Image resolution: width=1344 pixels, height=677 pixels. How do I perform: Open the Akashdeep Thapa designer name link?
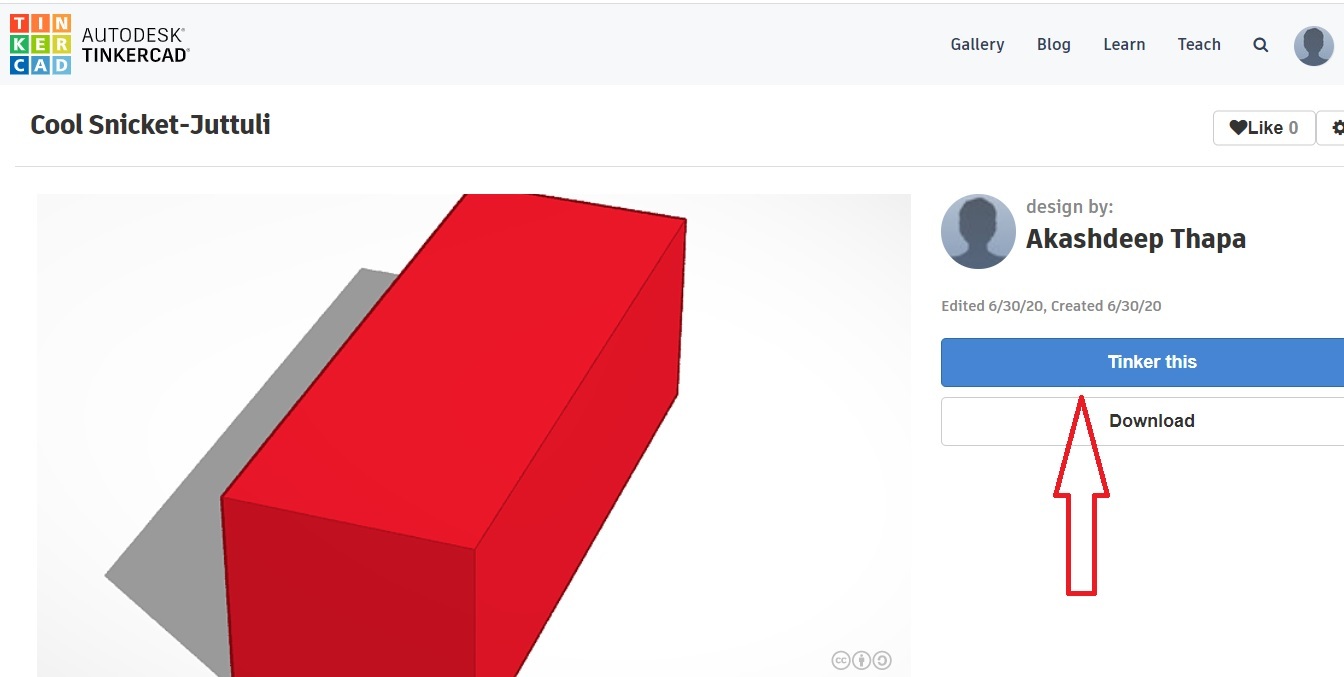(x=1136, y=239)
